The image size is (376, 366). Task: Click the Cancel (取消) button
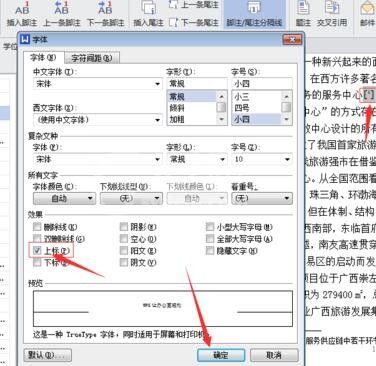click(274, 355)
